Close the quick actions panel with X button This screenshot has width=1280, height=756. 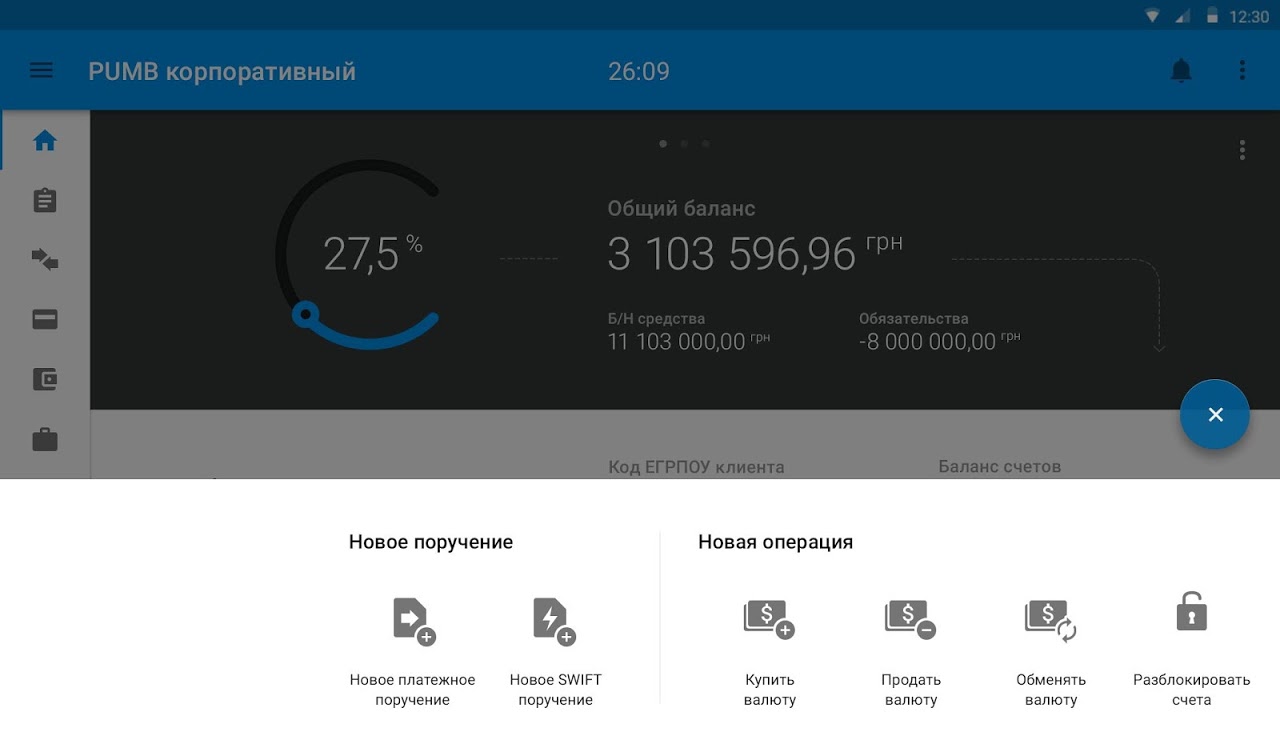(1215, 414)
